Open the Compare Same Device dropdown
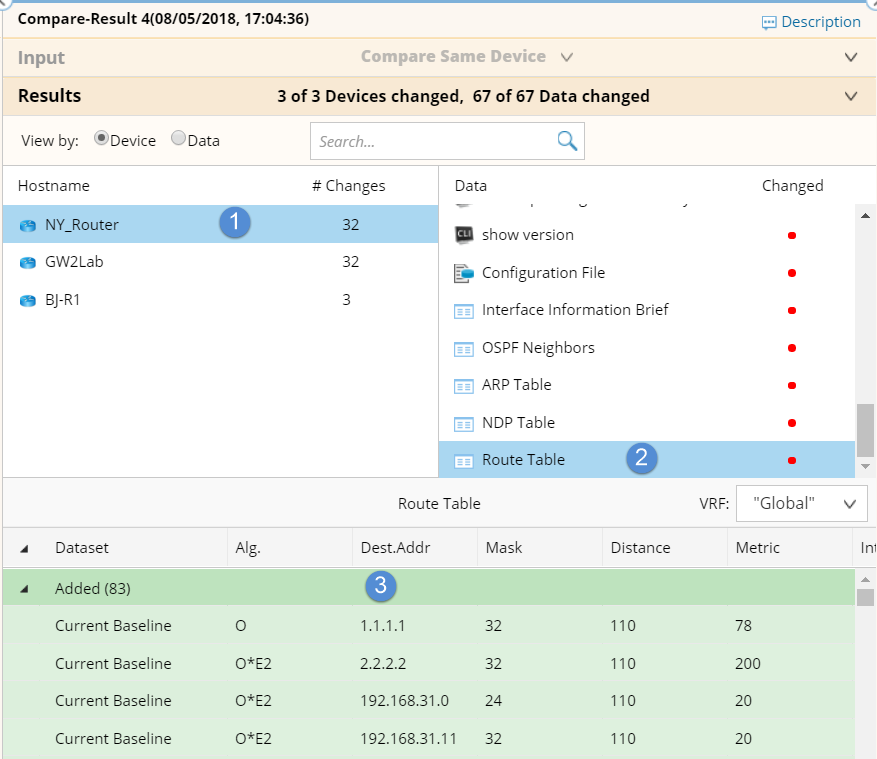 tap(567, 57)
